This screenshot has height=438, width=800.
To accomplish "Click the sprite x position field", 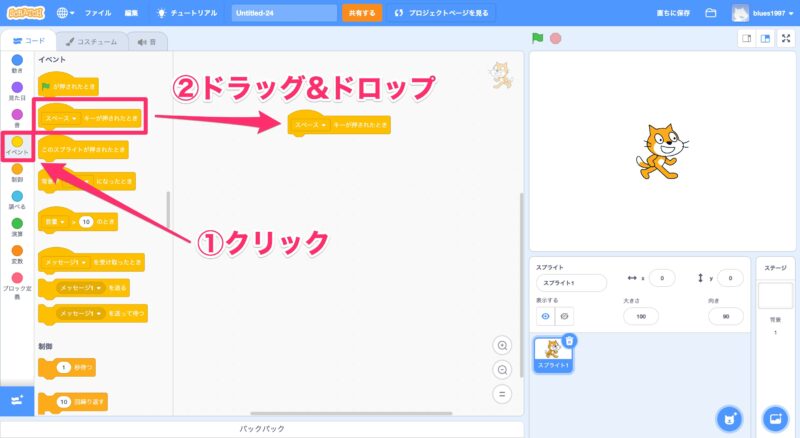I will pyautogui.click(x=662, y=278).
